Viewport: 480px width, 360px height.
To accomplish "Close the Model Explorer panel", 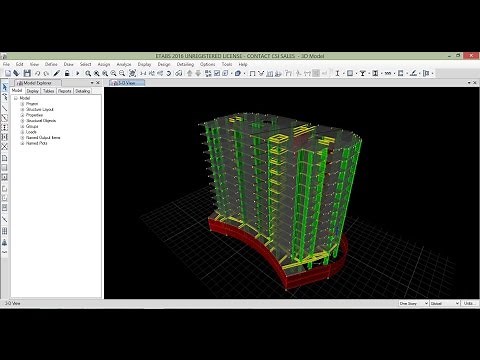I will pyautogui.click(x=98, y=83).
